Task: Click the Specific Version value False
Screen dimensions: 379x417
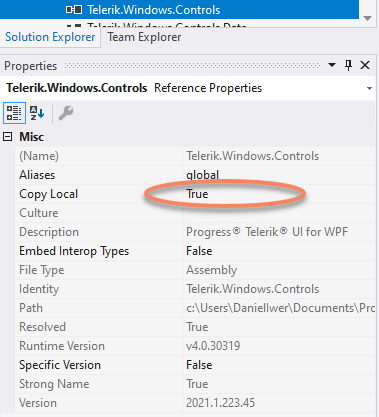Action: coord(199,365)
